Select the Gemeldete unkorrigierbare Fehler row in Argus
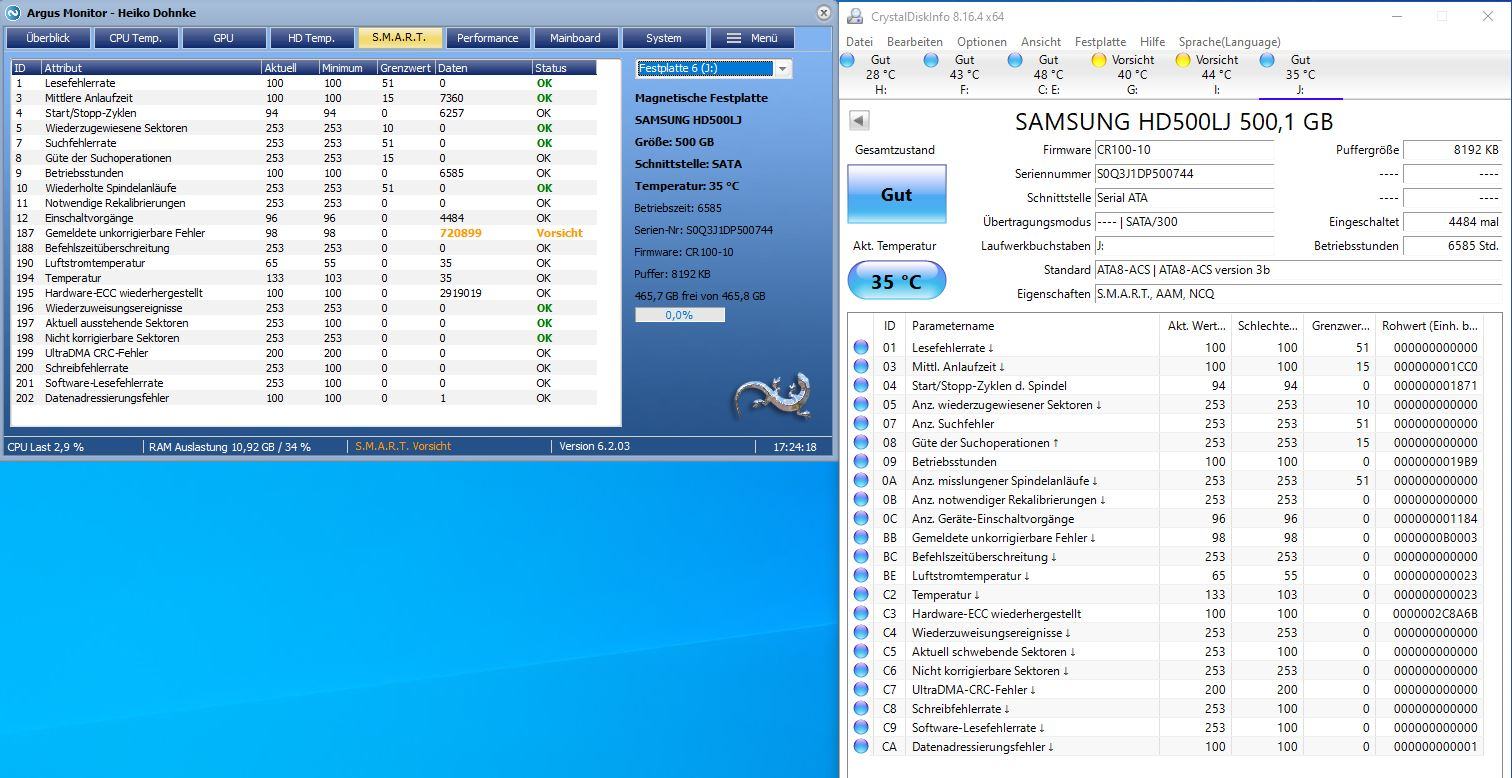Viewport: 1512px width, 778px height. click(x=304, y=233)
